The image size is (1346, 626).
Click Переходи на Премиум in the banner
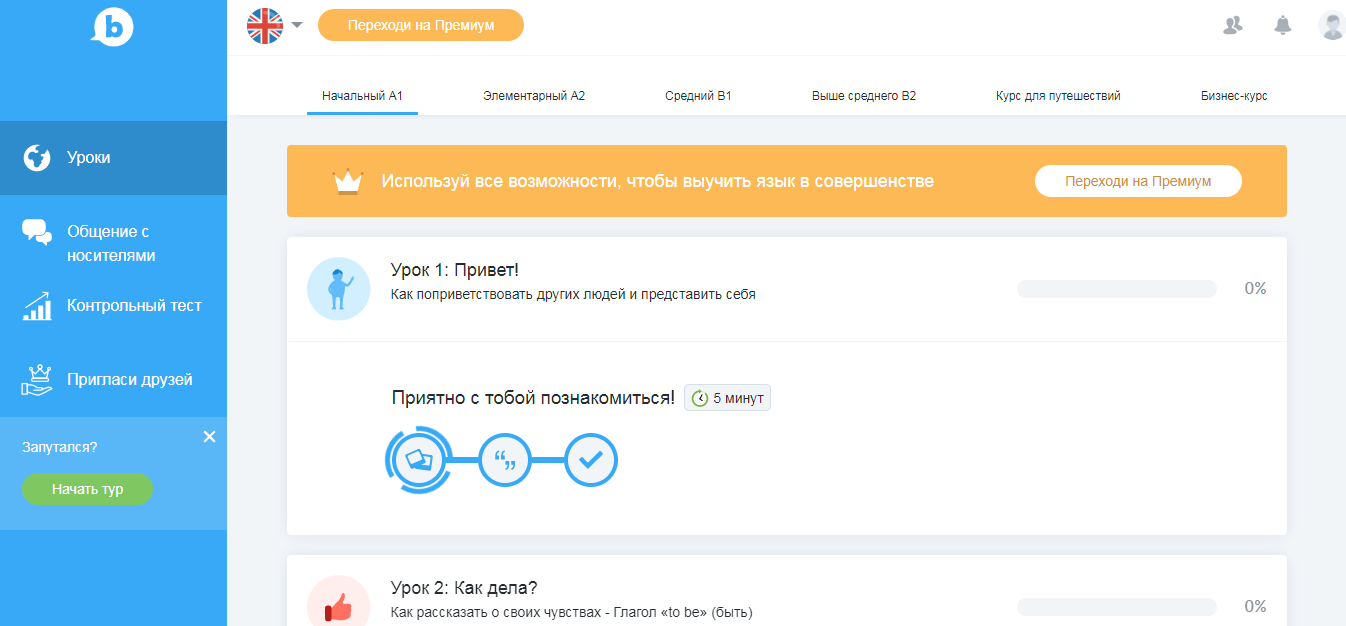1138,181
